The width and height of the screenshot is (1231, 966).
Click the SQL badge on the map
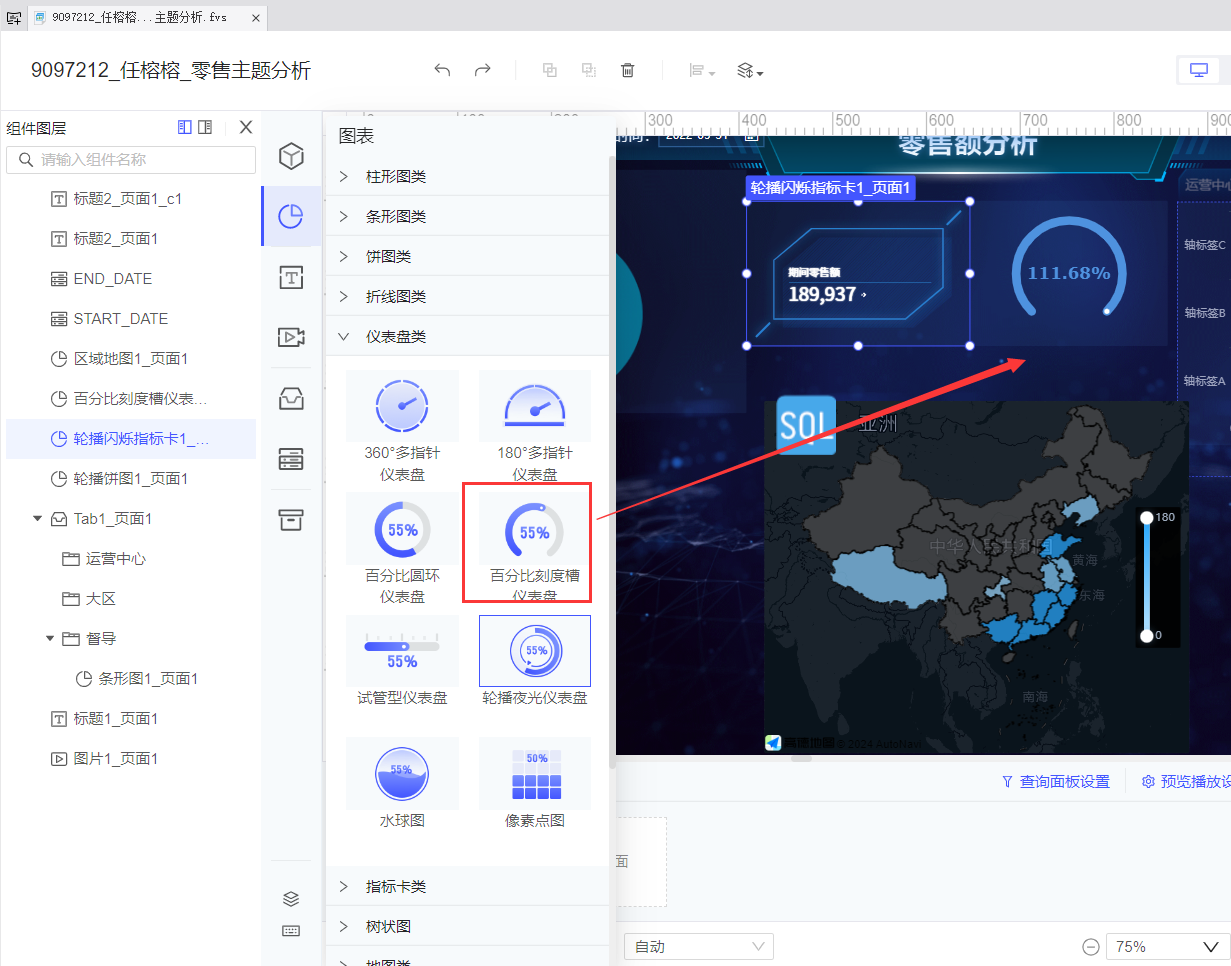806,425
